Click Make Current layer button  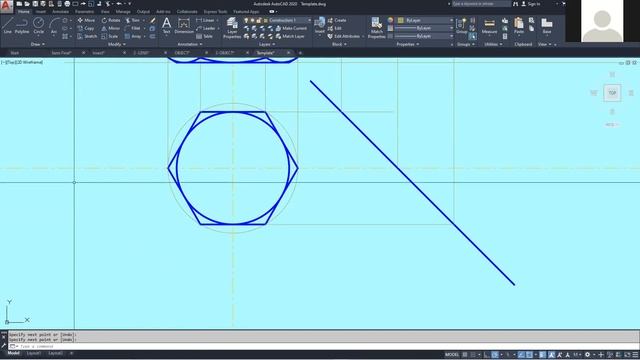point(291,28)
